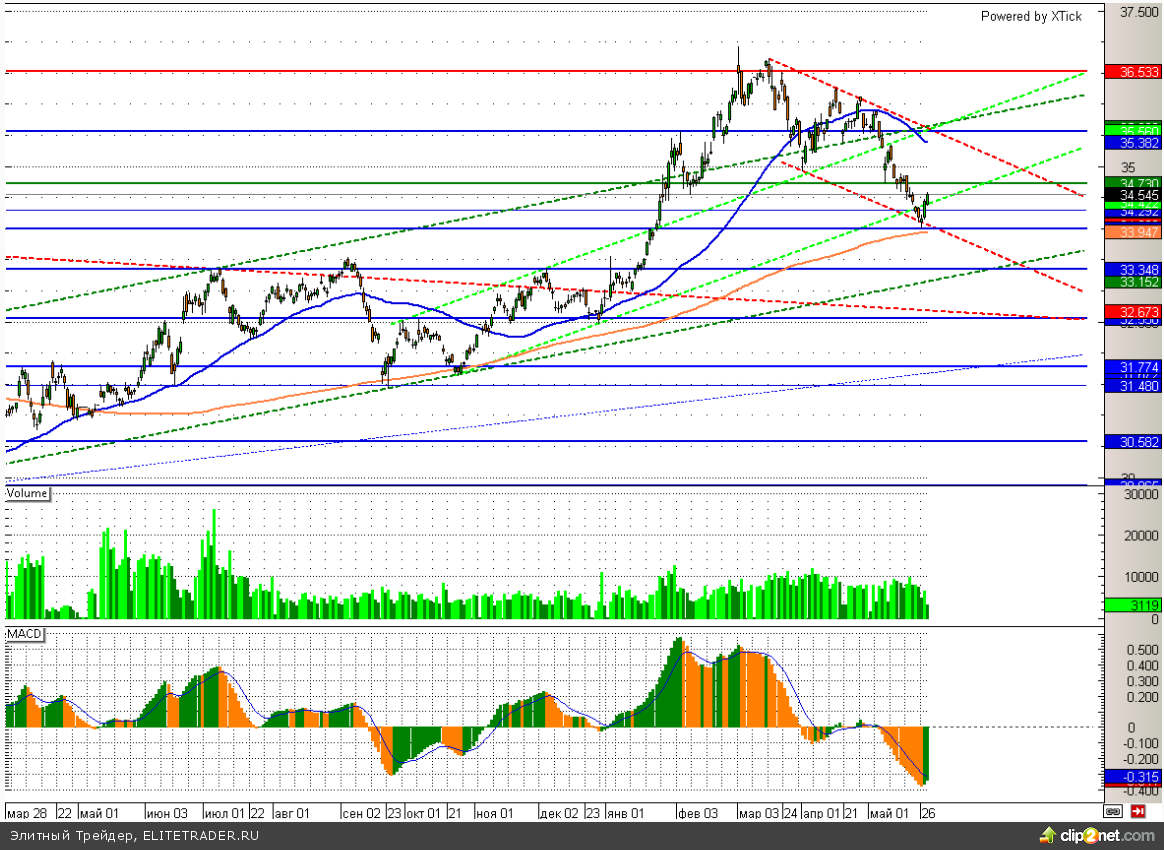Viewport: 1164px width, 850px height.
Task: Click the Volume panel label
Action: pyautogui.click(x=27, y=493)
